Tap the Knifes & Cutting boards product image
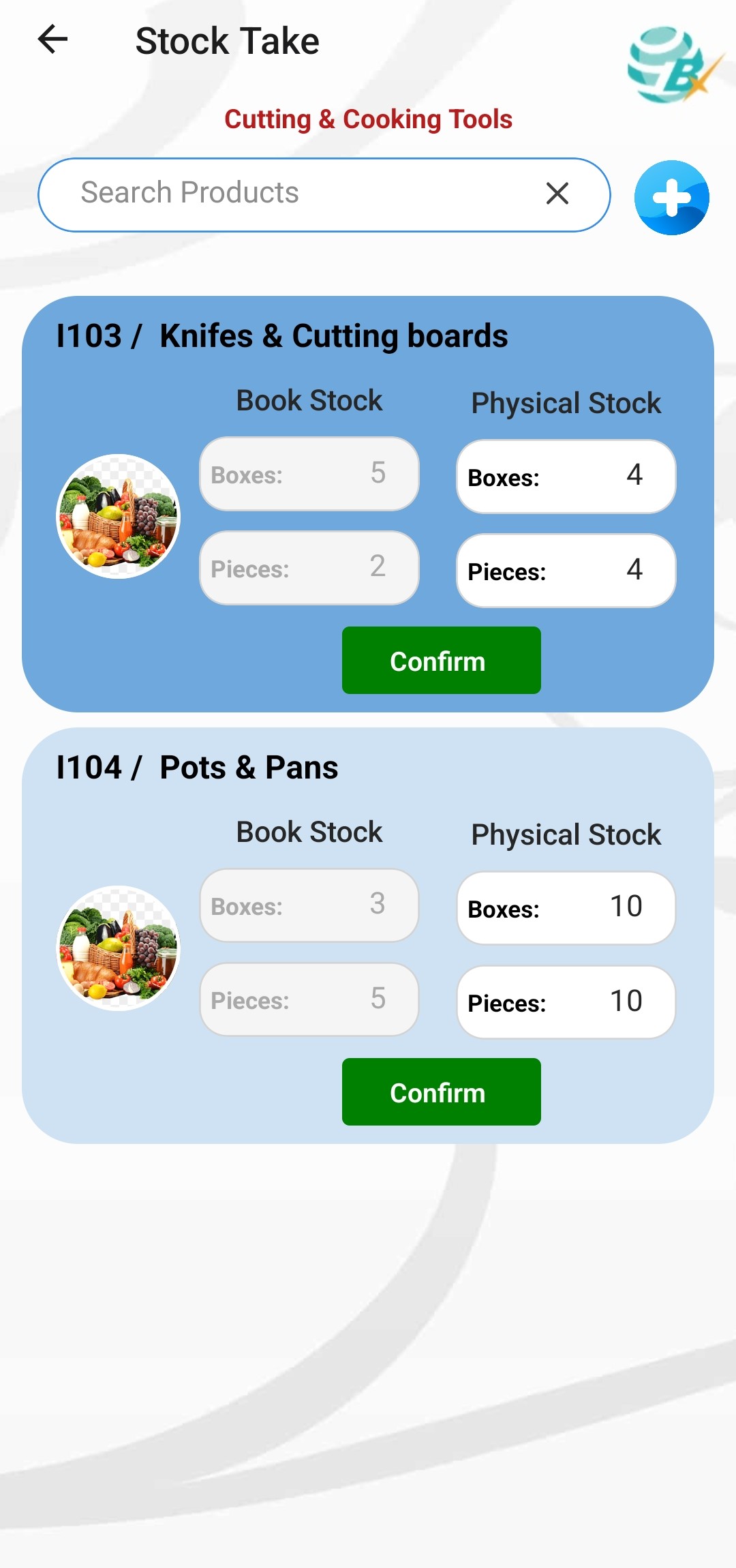This screenshot has height=1568, width=736. click(118, 516)
